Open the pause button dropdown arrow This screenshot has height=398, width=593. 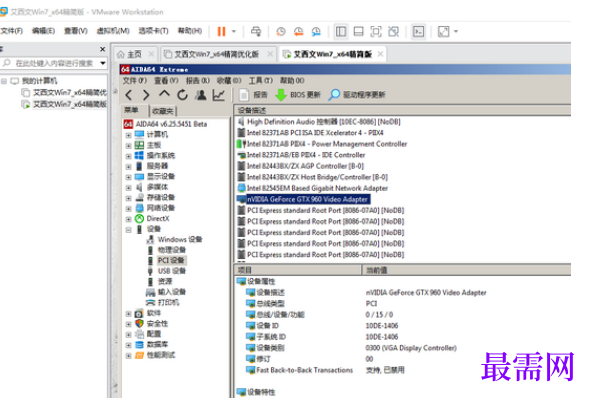(x=234, y=31)
